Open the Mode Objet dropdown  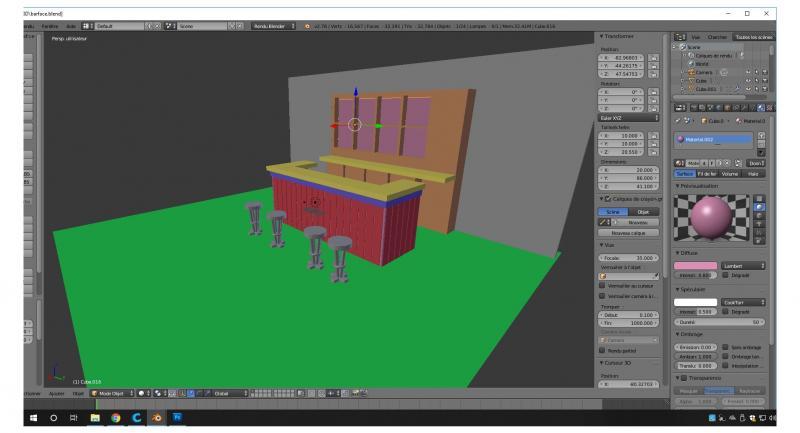point(112,393)
